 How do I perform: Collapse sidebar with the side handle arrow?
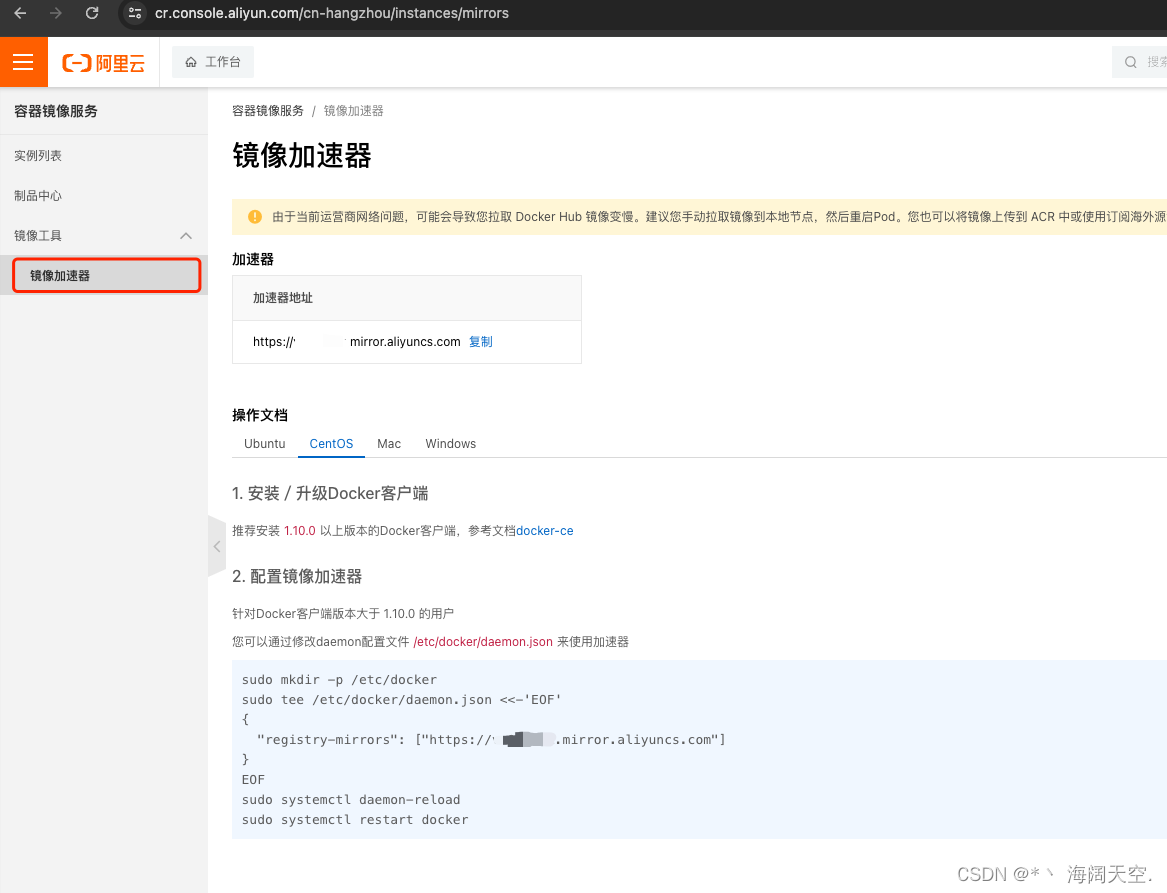217,546
